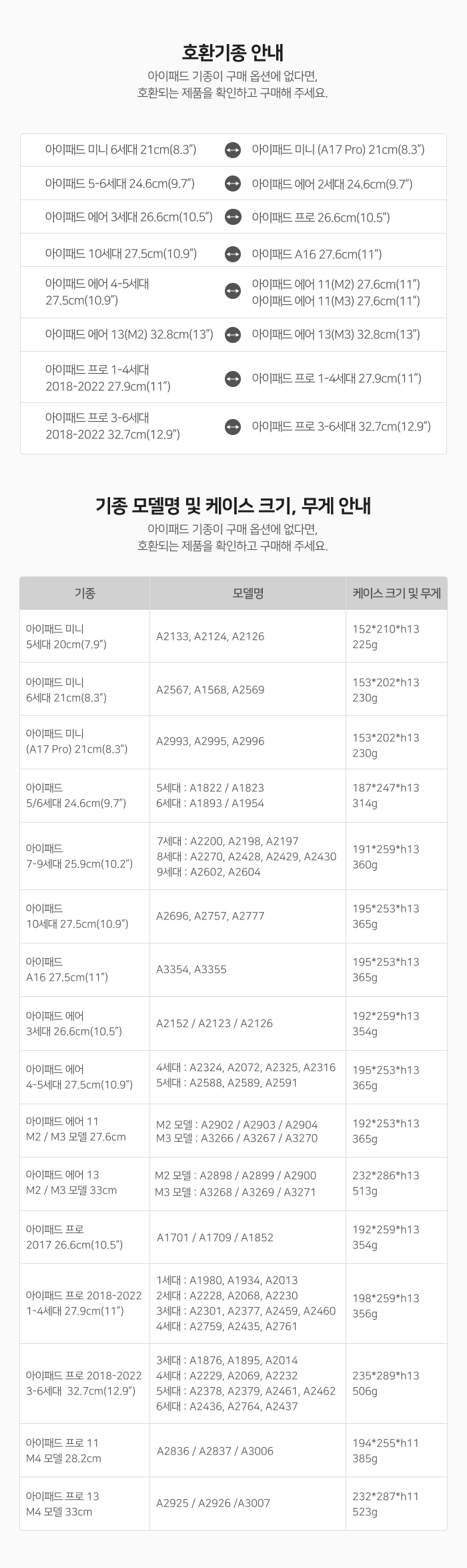Click the 기종 column header
This screenshot has height=1568, width=467.
pos(85,593)
